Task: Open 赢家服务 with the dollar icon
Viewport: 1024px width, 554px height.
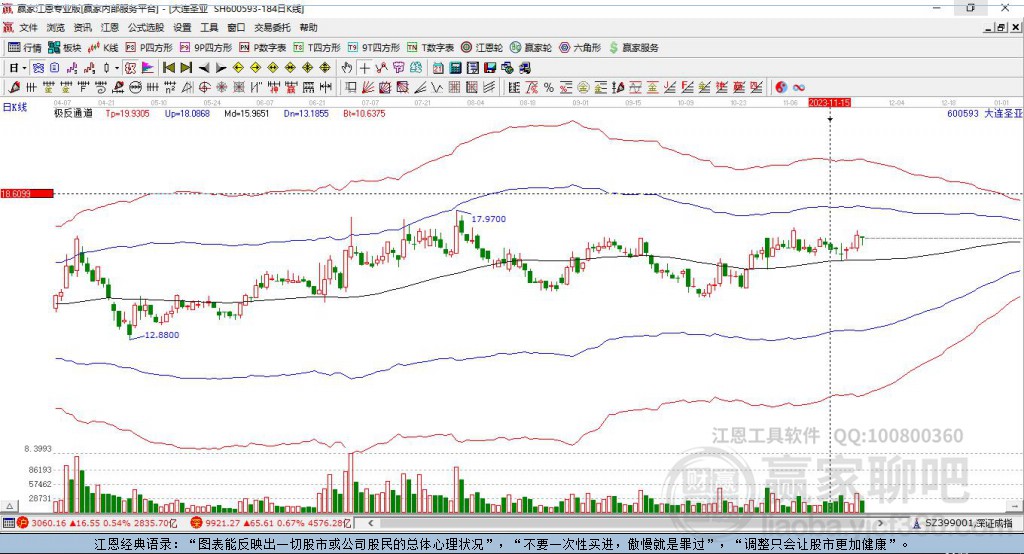Action: [633, 48]
